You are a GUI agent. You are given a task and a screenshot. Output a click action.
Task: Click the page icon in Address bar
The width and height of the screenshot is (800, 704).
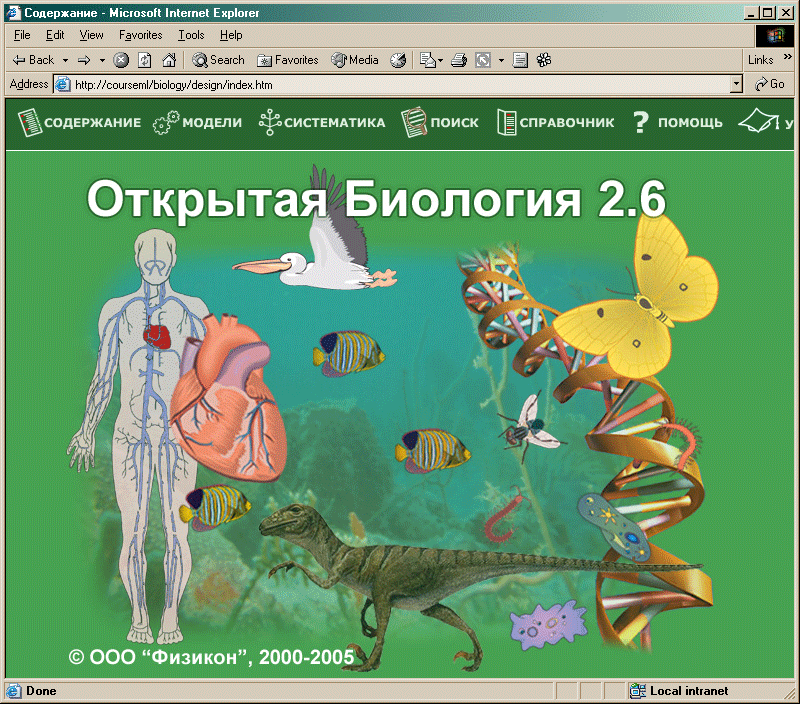(63, 84)
